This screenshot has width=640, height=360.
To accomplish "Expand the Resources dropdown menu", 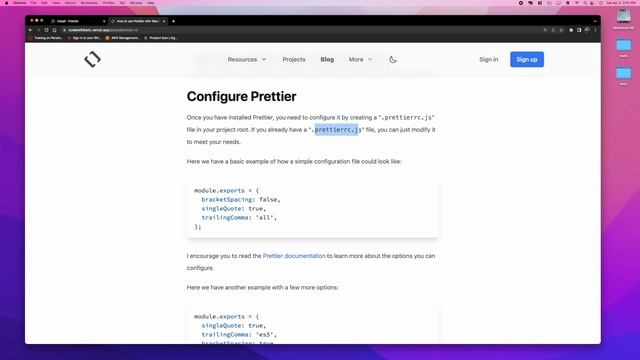I will click(247, 60).
